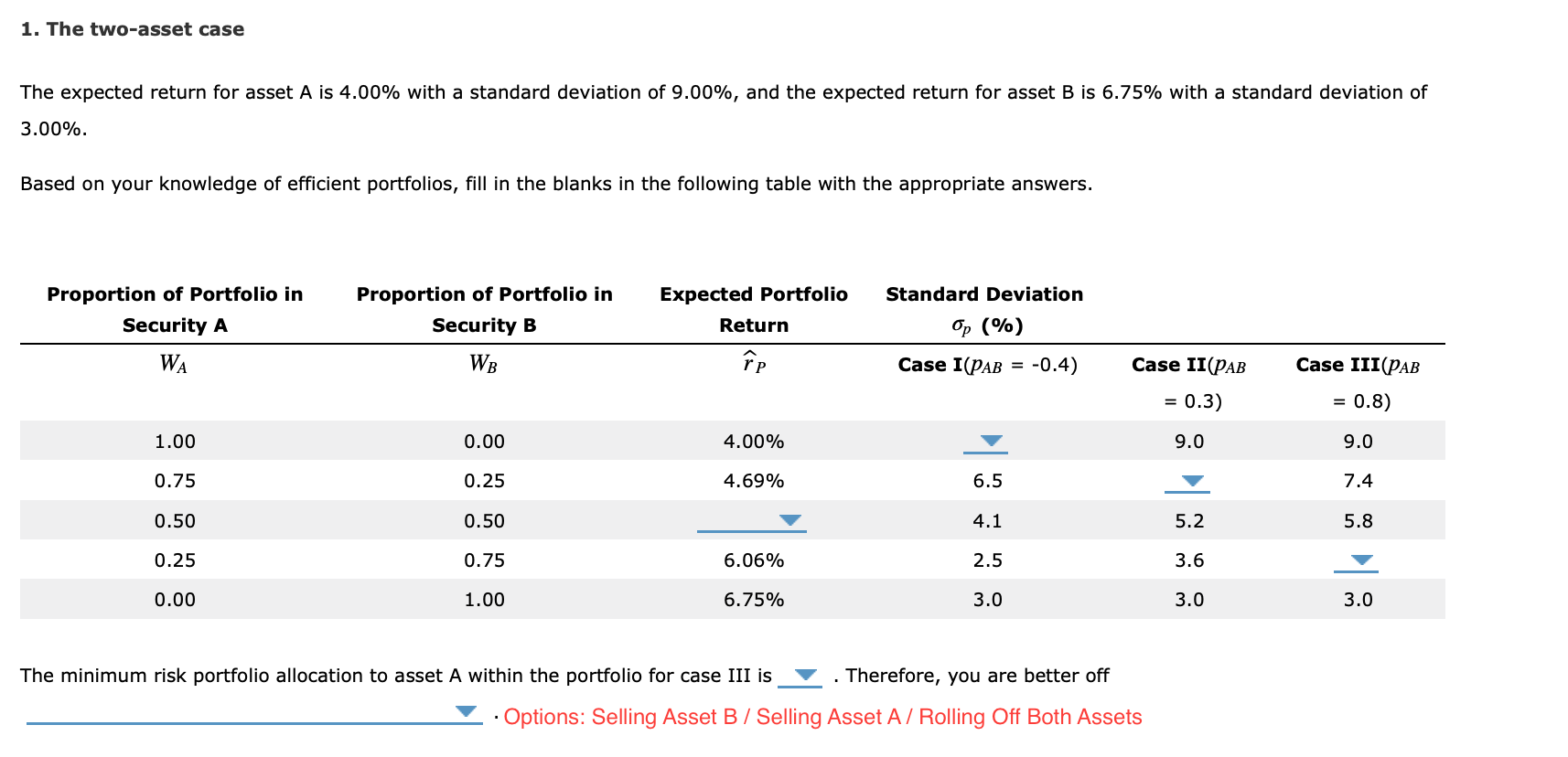This screenshot has width=1568, height=757.
Task: Select the 4.69% expected return cell
Action: (754, 480)
